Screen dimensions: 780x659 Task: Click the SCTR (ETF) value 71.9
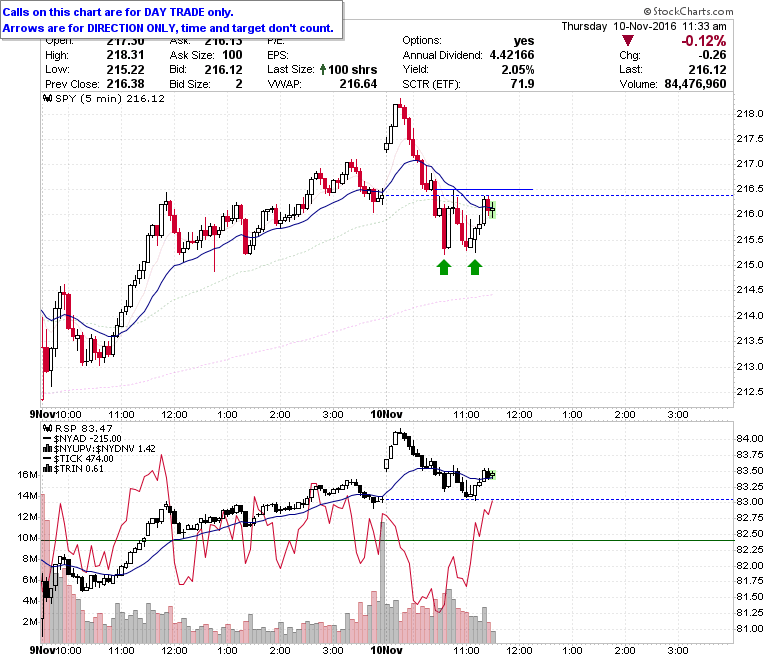pos(522,84)
